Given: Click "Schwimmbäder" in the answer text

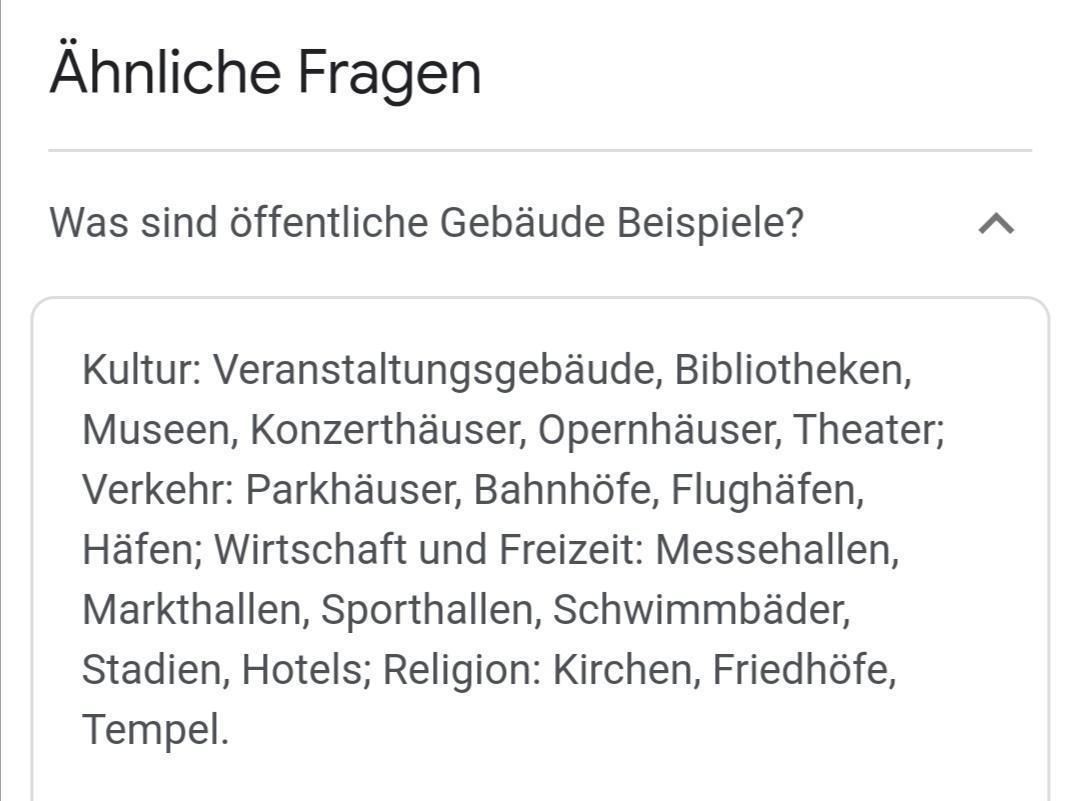Looking at the screenshot, I should [698, 610].
